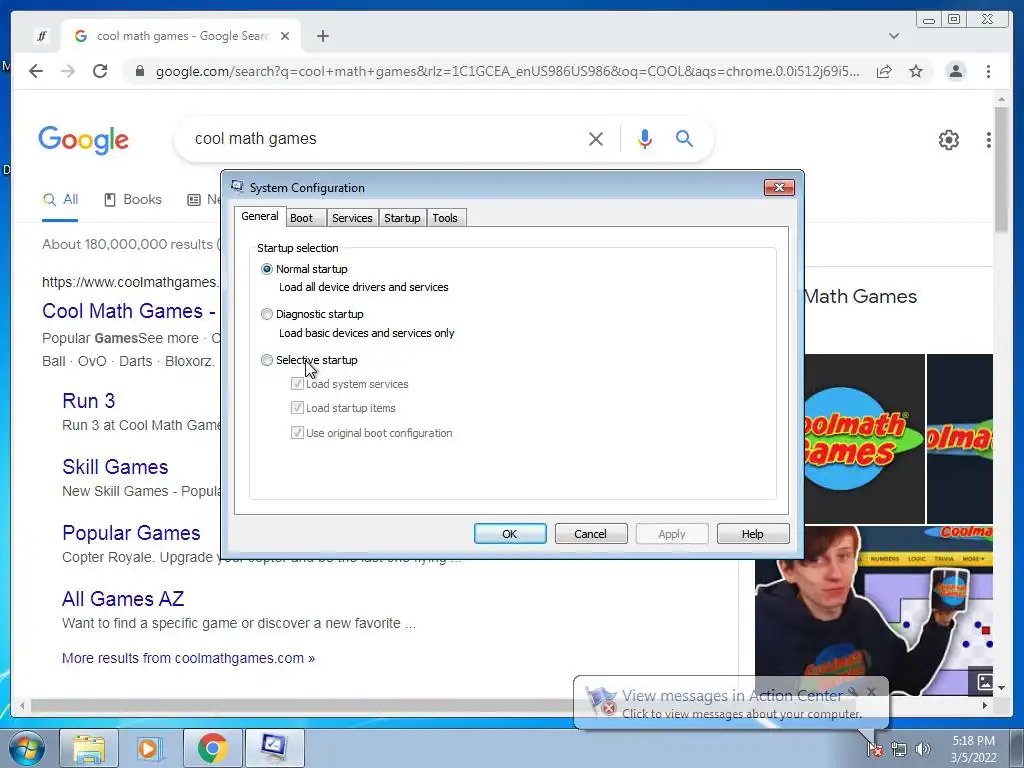
Task: Click the taskbar clock showing 5:18 PM
Action: [x=973, y=749]
